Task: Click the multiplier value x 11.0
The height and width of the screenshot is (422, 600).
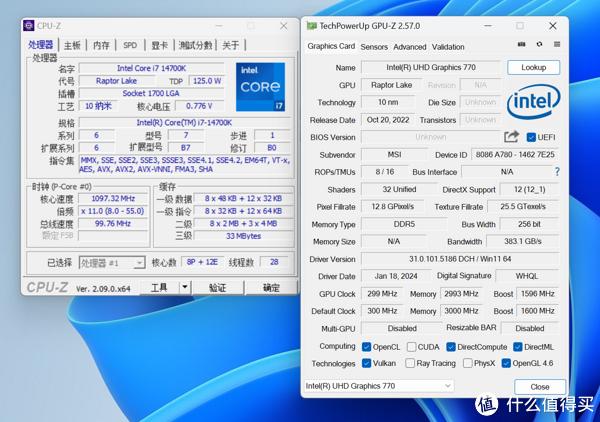Action: click(x=113, y=211)
